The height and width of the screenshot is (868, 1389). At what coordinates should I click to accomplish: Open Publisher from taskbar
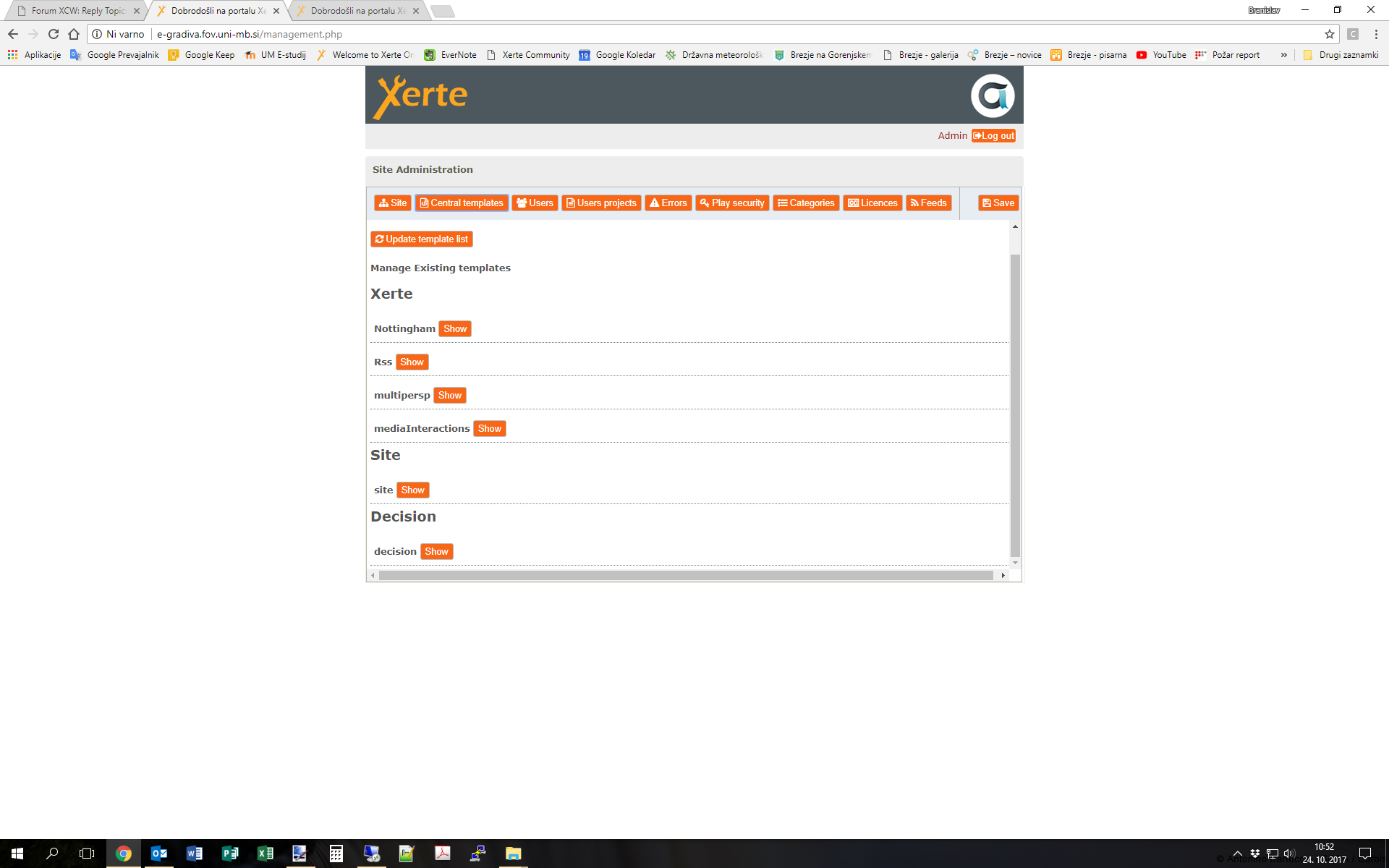pyautogui.click(x=230, y=854)
